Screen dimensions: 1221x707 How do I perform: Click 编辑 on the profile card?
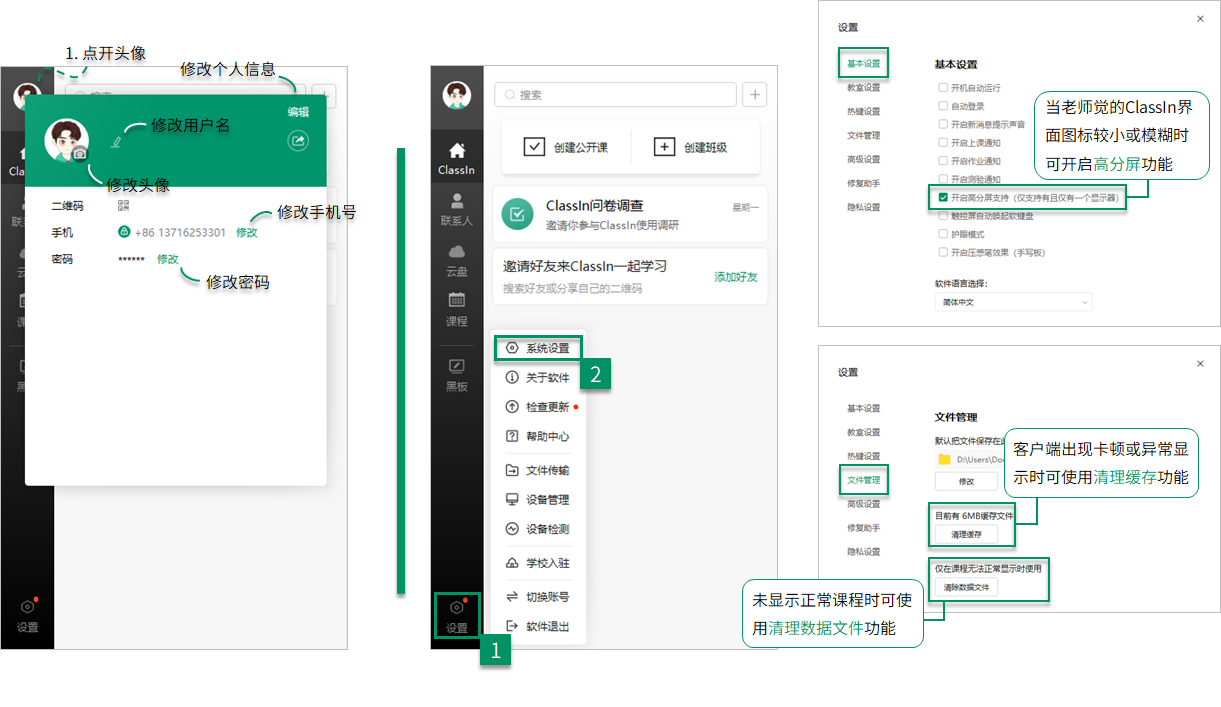tap(298, 112)
